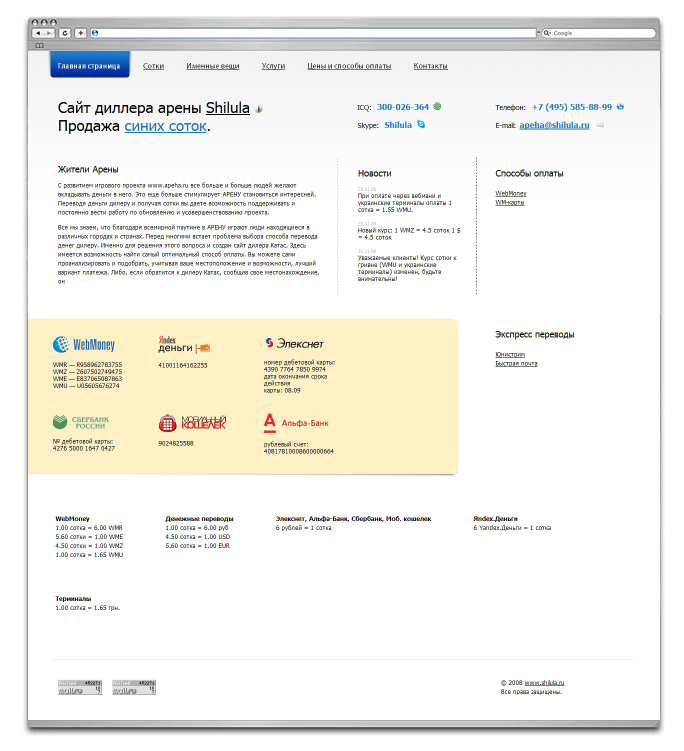Click the phone icon beside the number

coord(620,106)
